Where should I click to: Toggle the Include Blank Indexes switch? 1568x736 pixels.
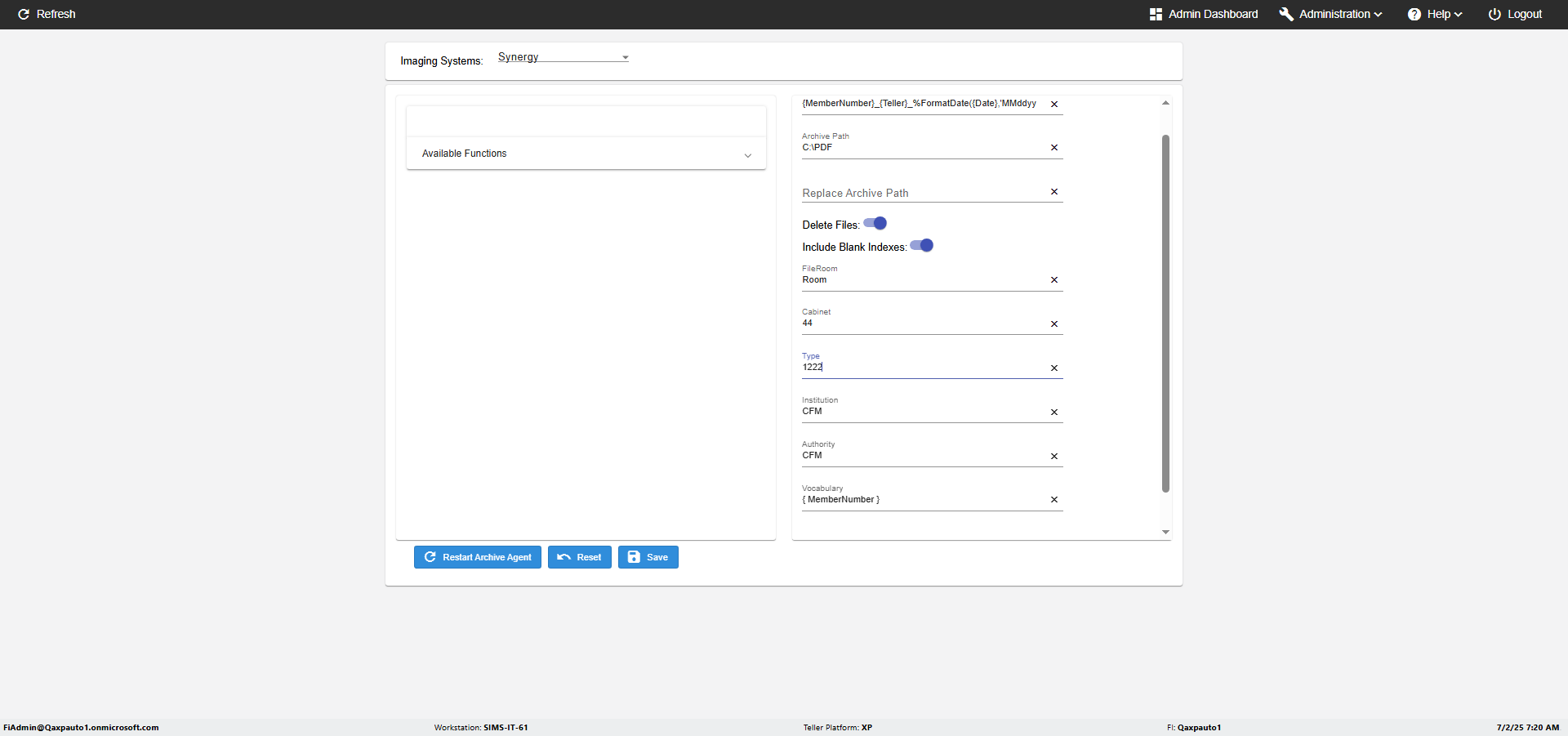(x=922, y=246)
